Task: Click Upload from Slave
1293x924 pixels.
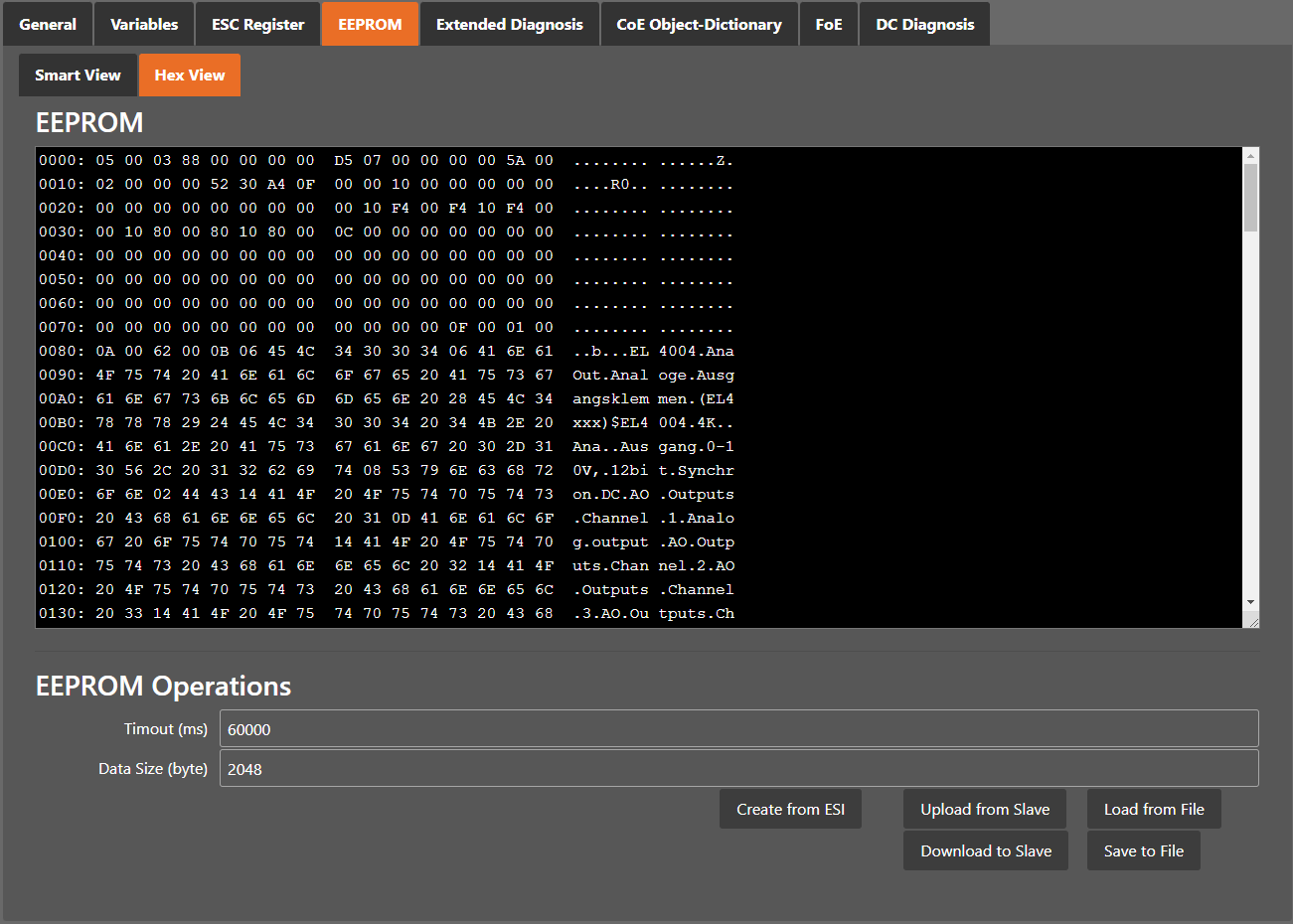Action: (x=984, y=808)
